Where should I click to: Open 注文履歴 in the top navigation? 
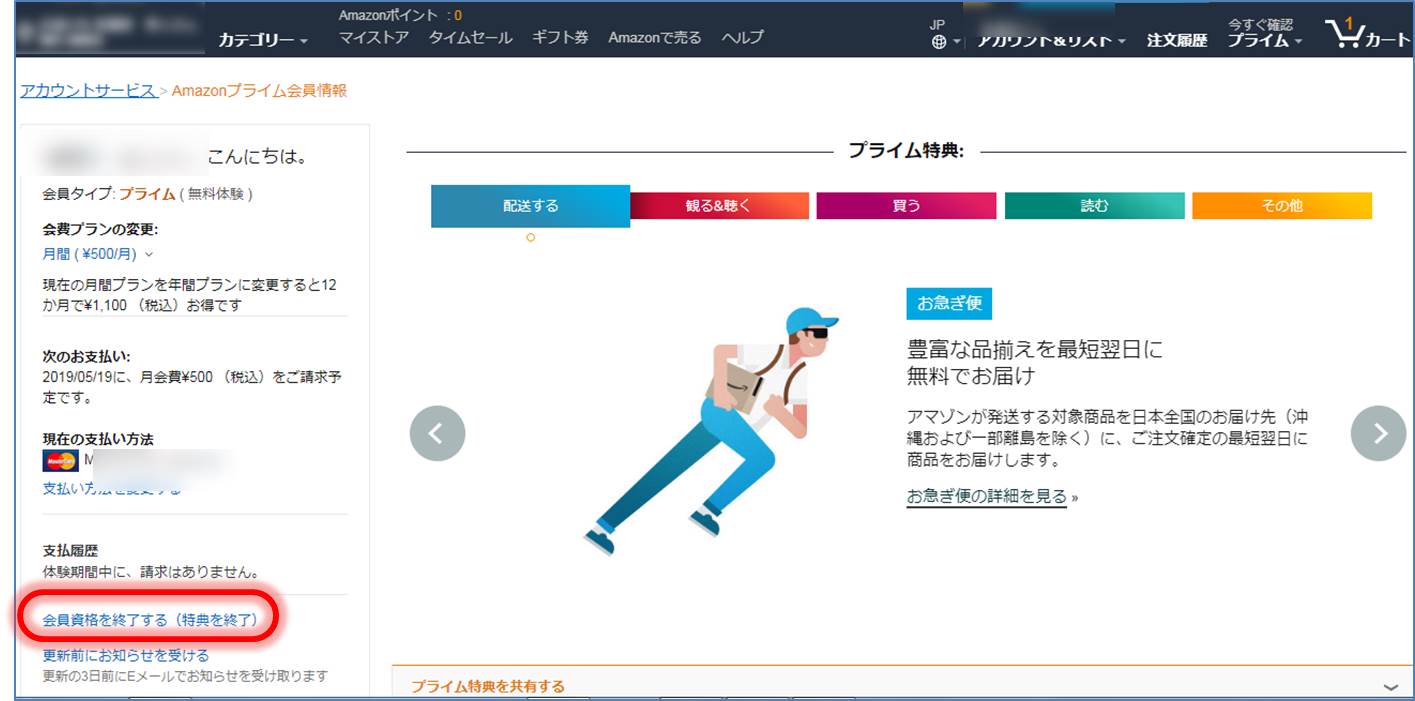pos(1176,40)
